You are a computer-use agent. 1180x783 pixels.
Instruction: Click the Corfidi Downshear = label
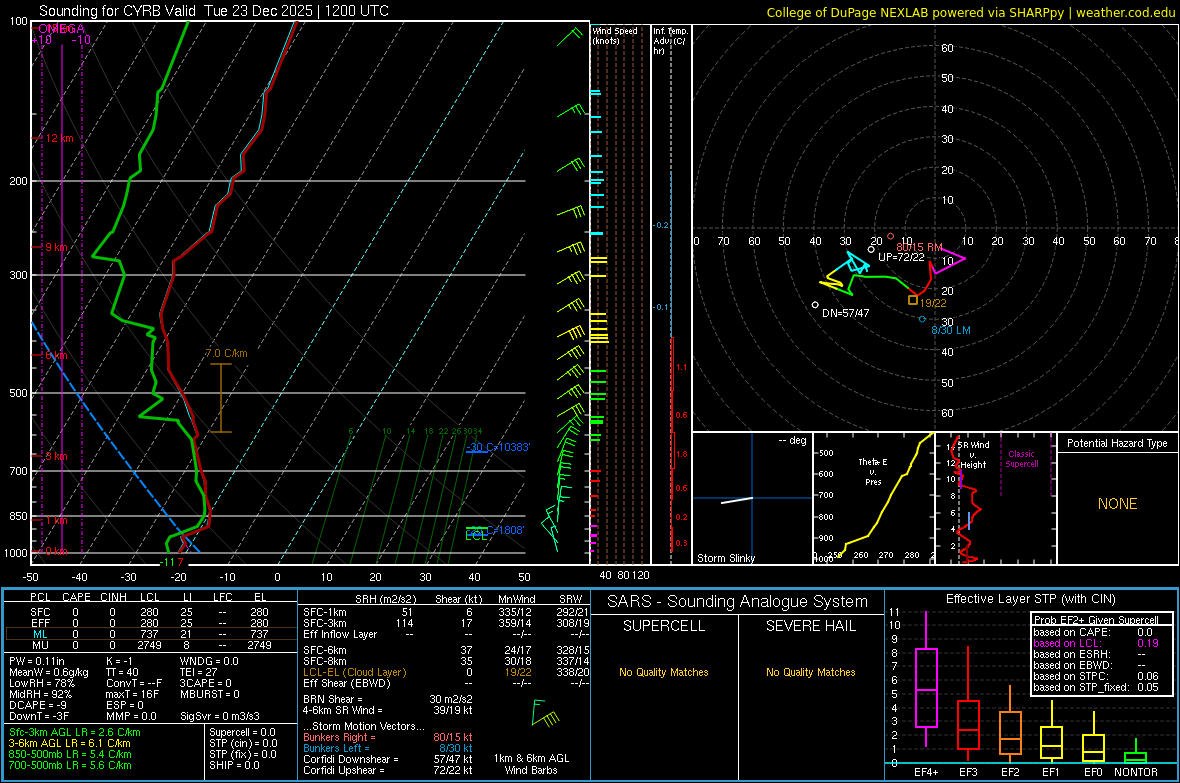[350, 759]
